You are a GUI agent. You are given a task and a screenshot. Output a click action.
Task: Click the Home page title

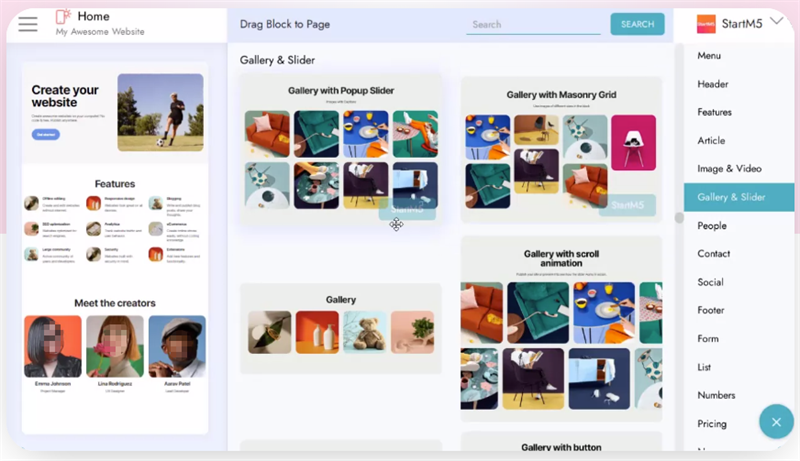click(x=93, y=16)
